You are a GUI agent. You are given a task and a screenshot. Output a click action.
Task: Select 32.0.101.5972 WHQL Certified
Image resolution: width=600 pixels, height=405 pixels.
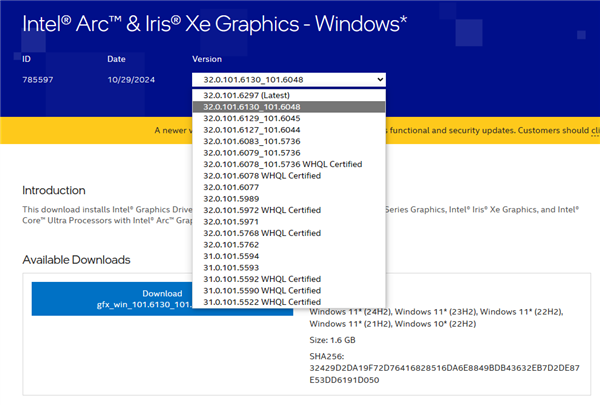[261, 210]
